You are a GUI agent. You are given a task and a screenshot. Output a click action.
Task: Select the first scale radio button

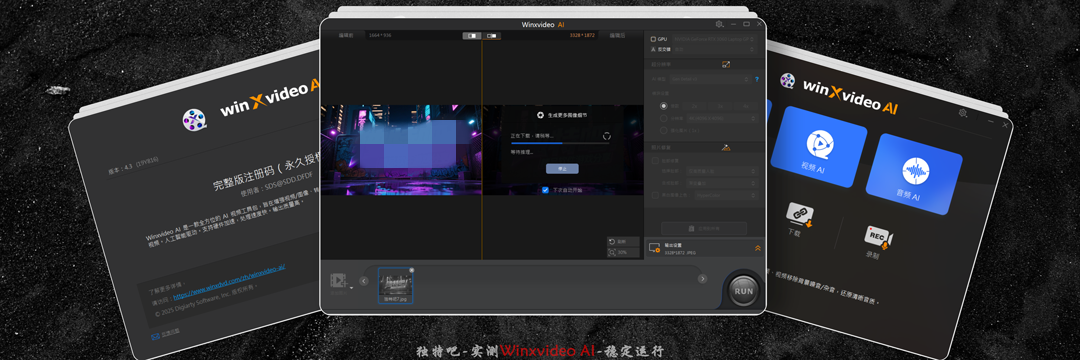663,106
